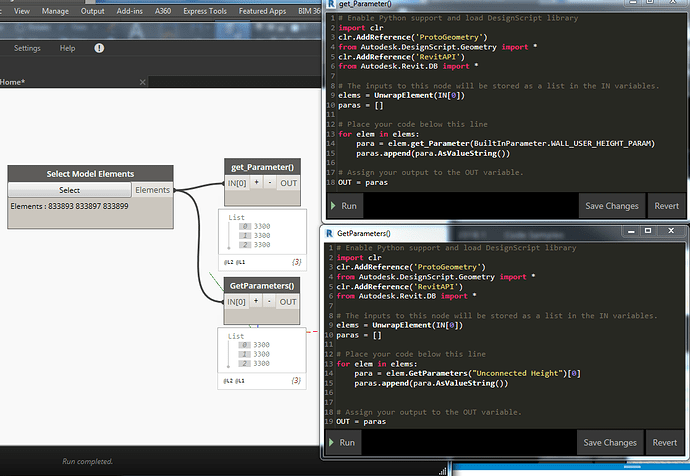Image resolution: width=690 pixels, height=476 pixels.
Task: Click the "Unconnected Height" code line
Action: point(467,373)
